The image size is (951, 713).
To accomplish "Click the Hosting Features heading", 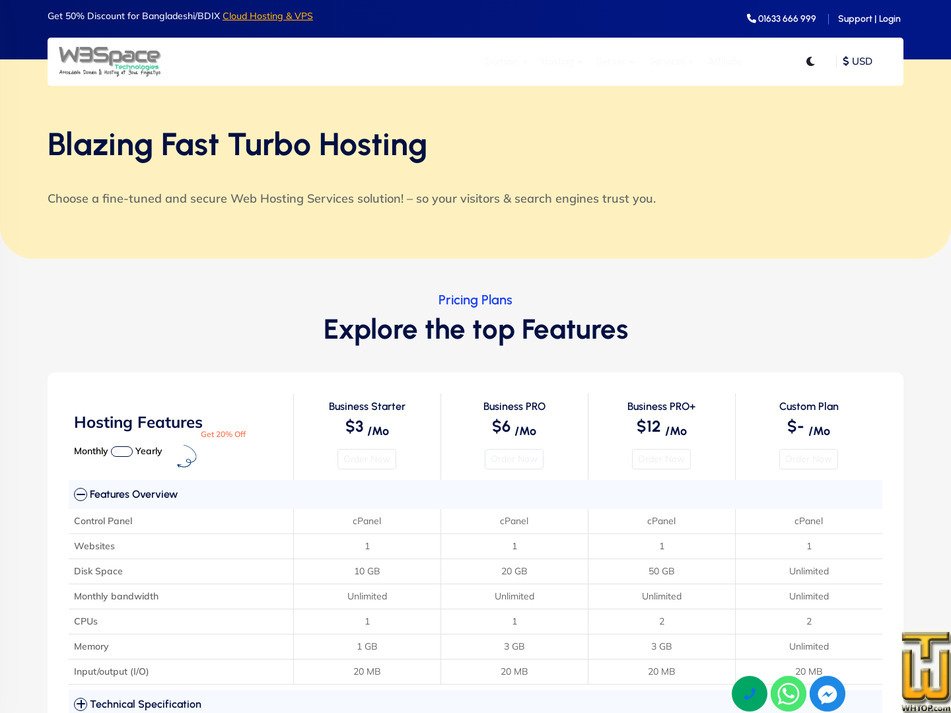I will 138,423.
